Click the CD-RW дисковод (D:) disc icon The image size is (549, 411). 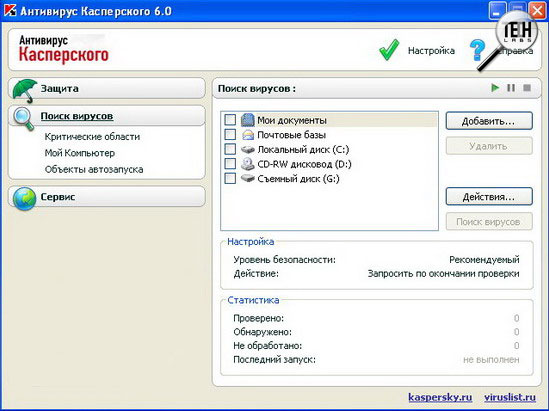click(248, 164)
